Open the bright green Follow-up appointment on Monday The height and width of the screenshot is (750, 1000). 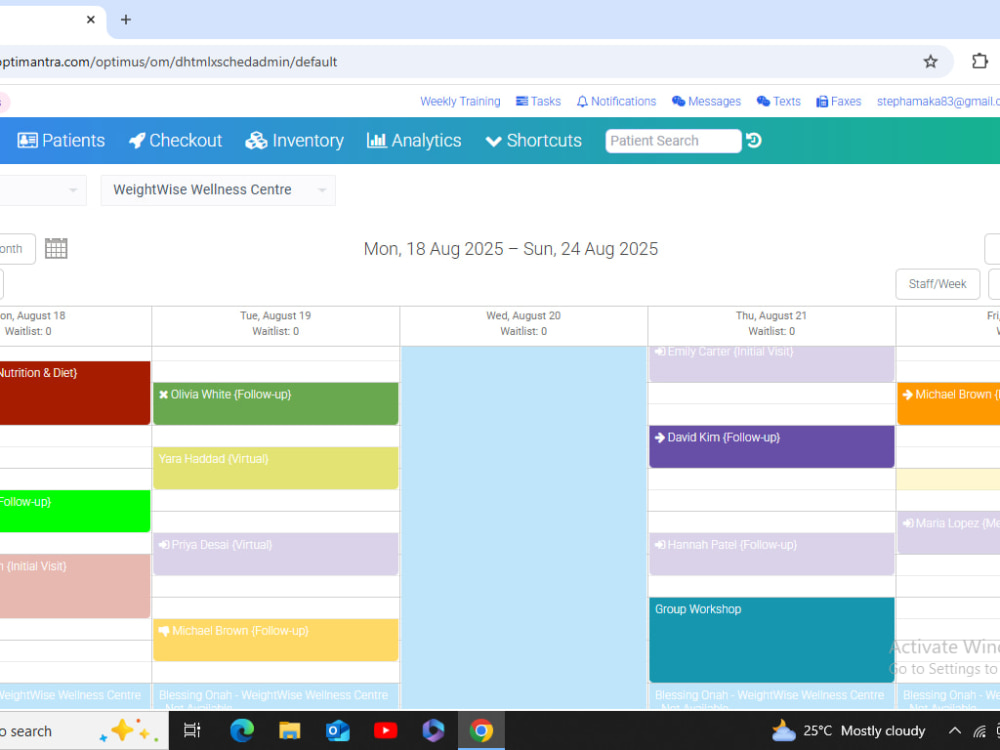pos(75,511)
